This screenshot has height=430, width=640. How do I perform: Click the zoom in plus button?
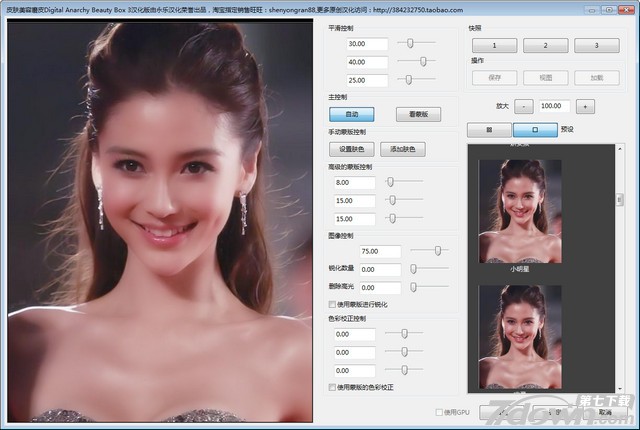[586, 106]
